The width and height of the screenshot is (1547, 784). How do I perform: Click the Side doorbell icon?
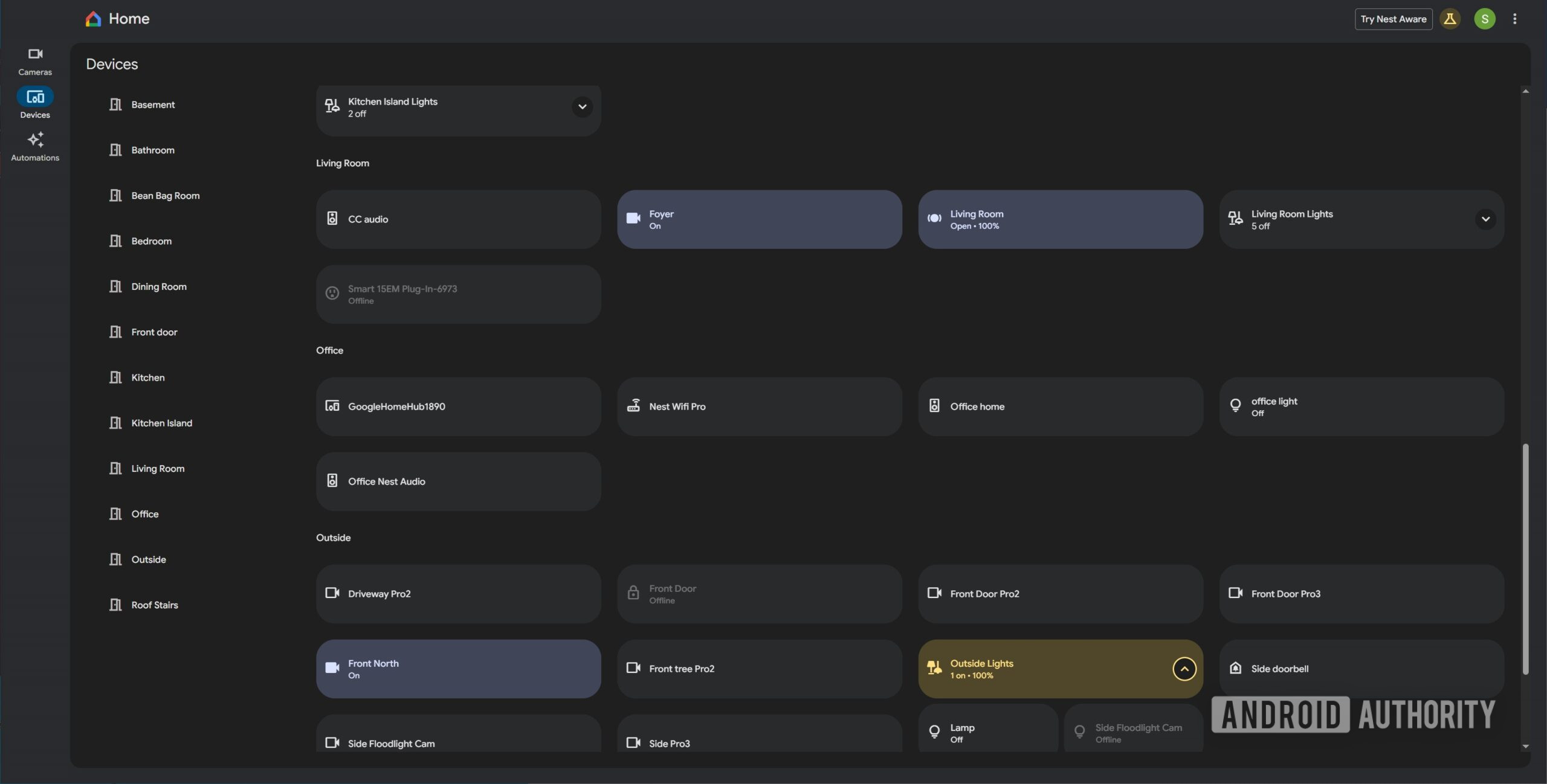pos(1235,668)
